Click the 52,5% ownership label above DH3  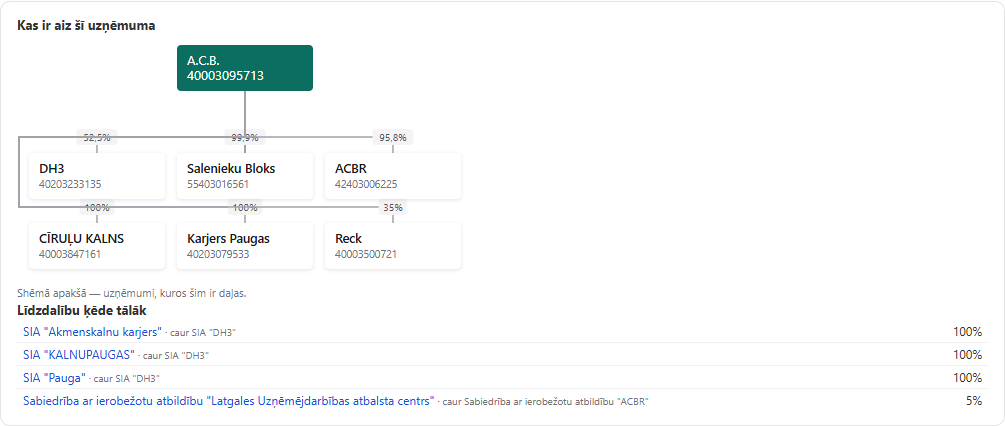(97, 137)
